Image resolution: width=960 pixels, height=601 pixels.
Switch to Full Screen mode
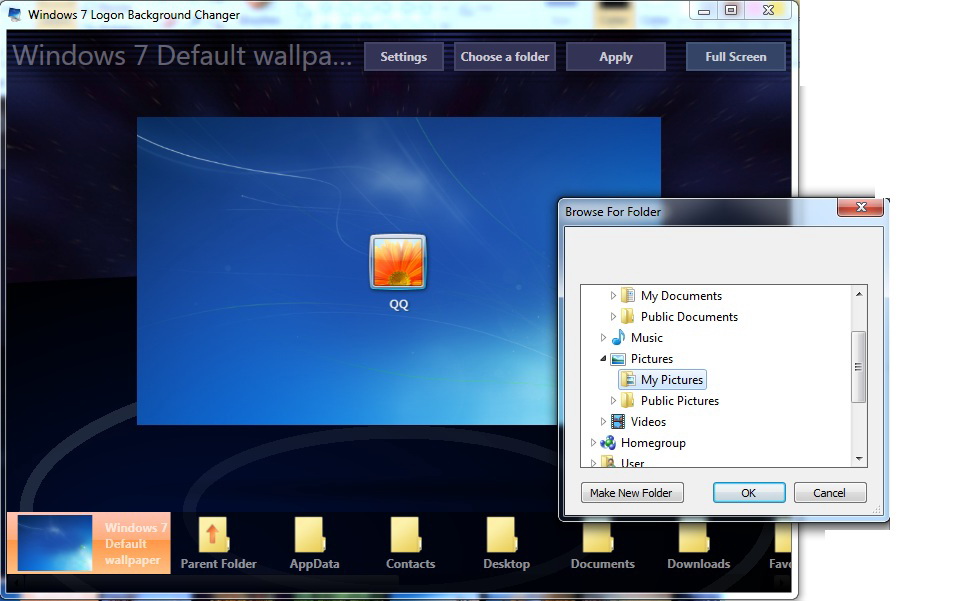(735, 57)
